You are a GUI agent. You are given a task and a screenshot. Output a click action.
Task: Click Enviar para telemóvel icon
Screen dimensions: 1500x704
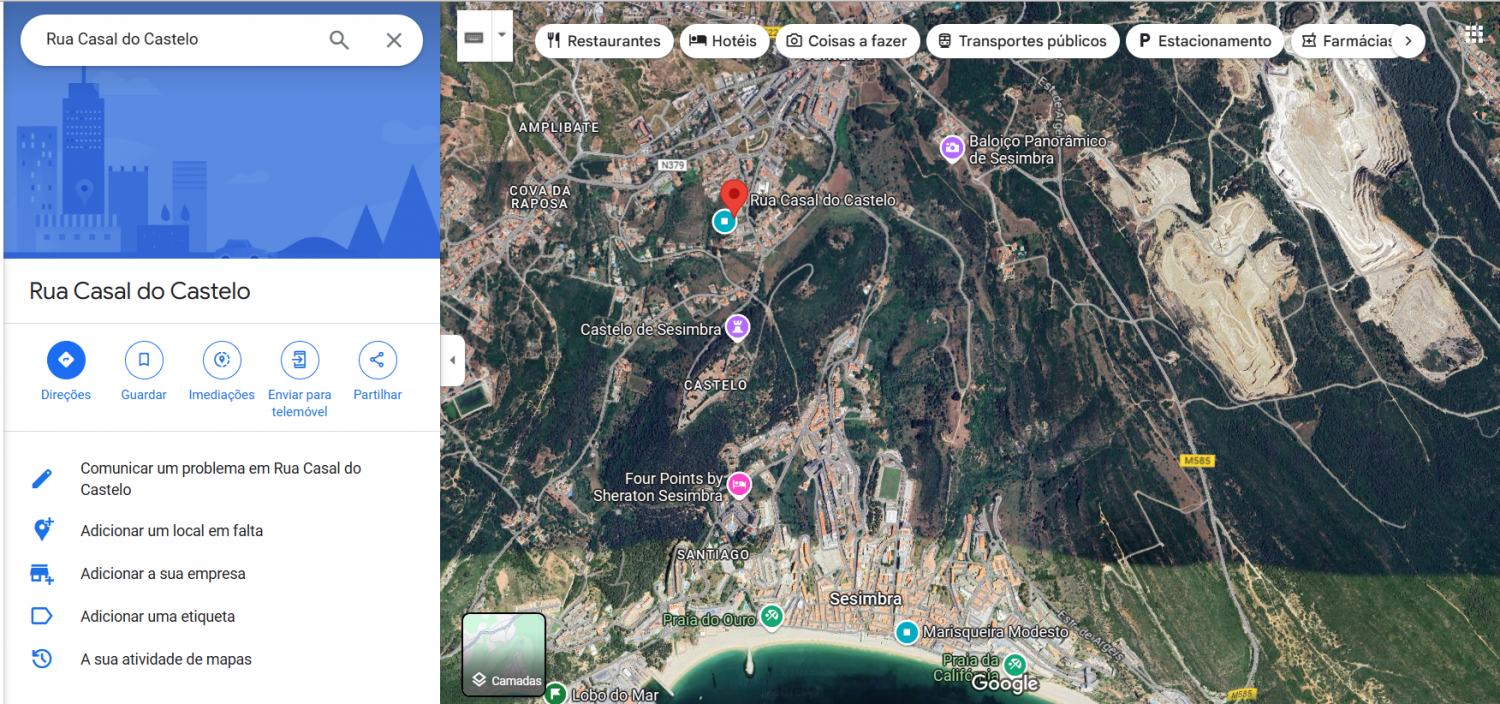(299, 360)
